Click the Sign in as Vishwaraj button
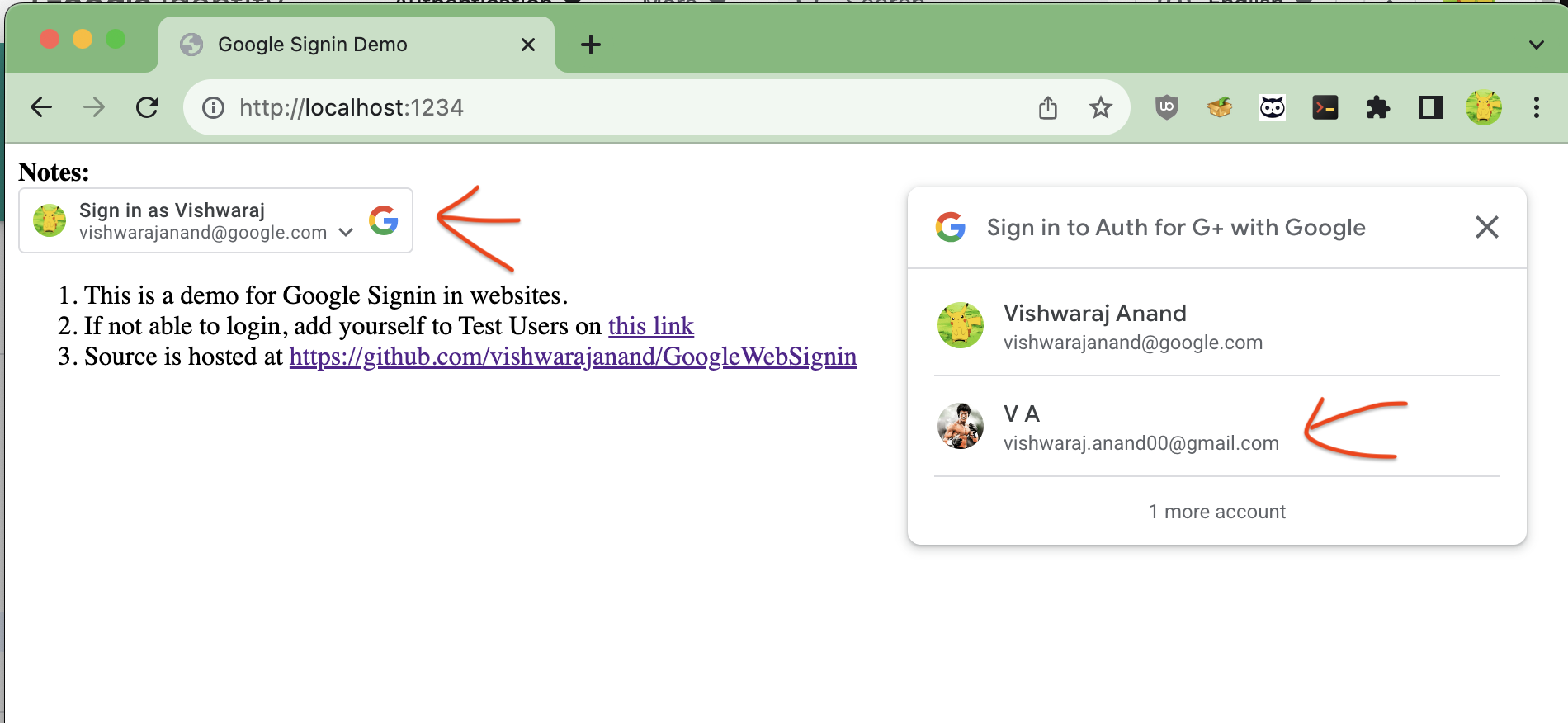 (x=215, y=220)
